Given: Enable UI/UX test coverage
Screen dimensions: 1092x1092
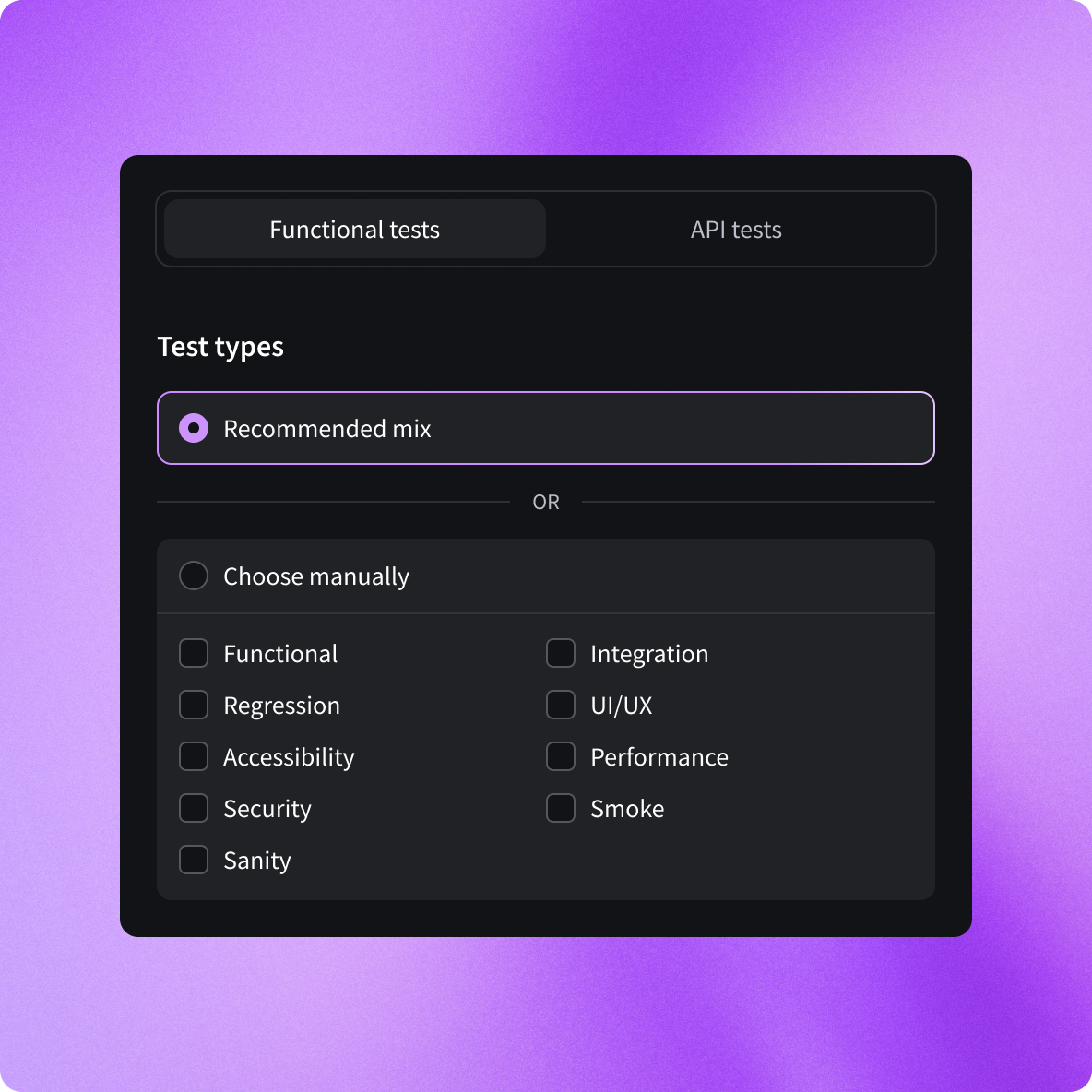Looking at the screenshot, I should pos(561,705).
